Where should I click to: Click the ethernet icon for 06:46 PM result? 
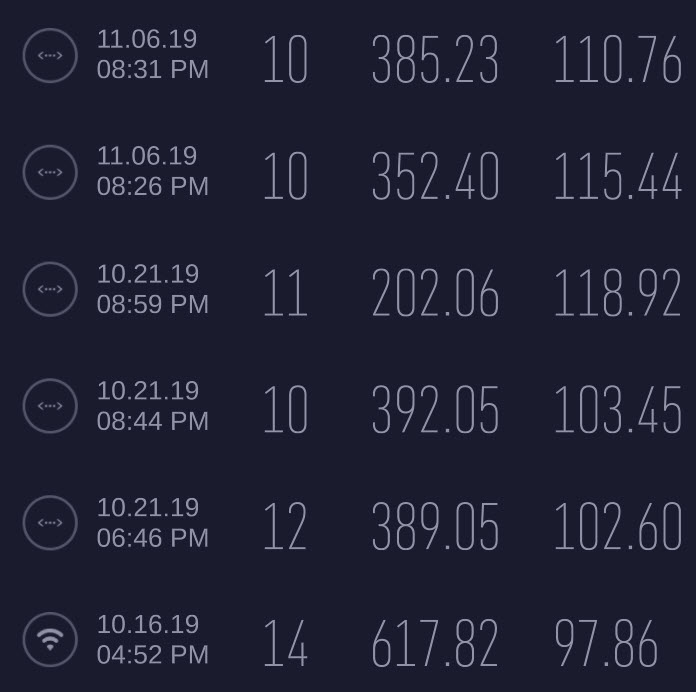point(49,523)
